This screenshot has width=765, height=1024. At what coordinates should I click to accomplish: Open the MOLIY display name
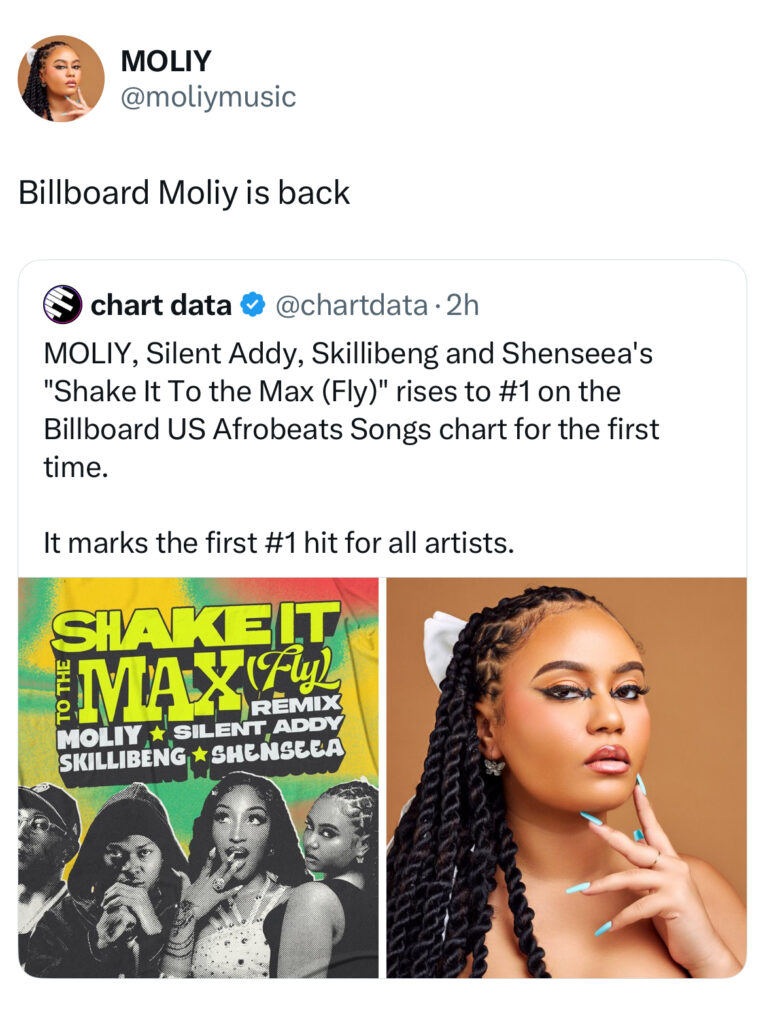point(166,61)
